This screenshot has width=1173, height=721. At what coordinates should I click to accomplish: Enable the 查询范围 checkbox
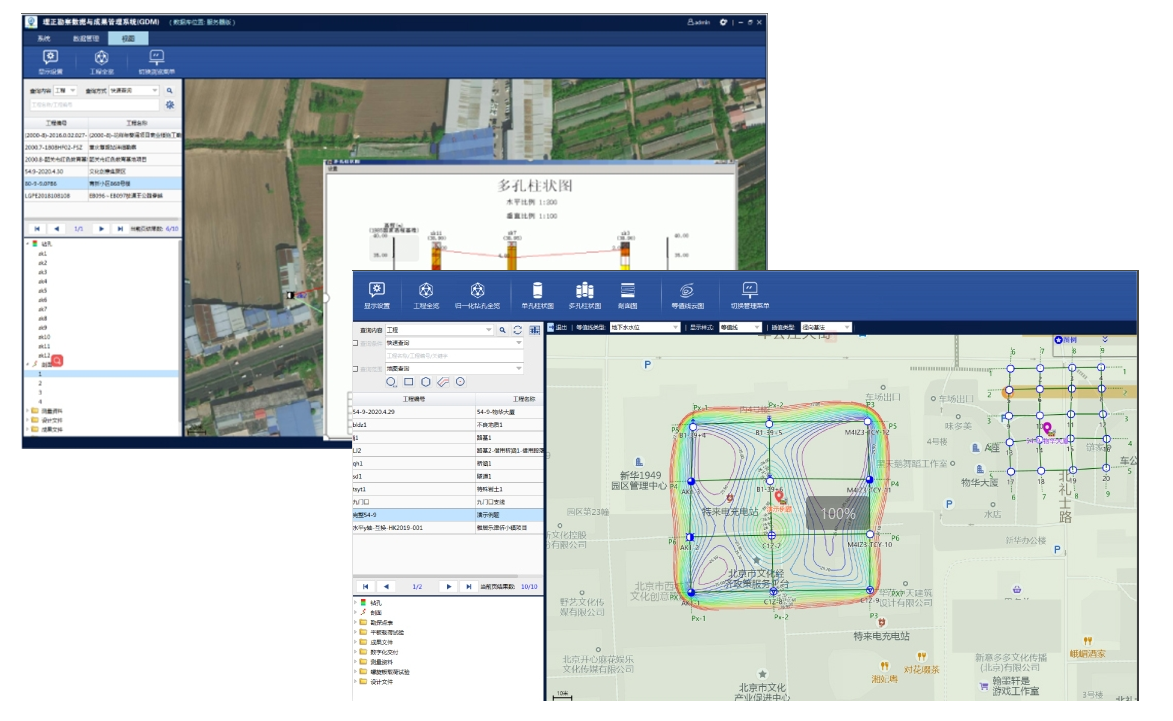[356, 369]
